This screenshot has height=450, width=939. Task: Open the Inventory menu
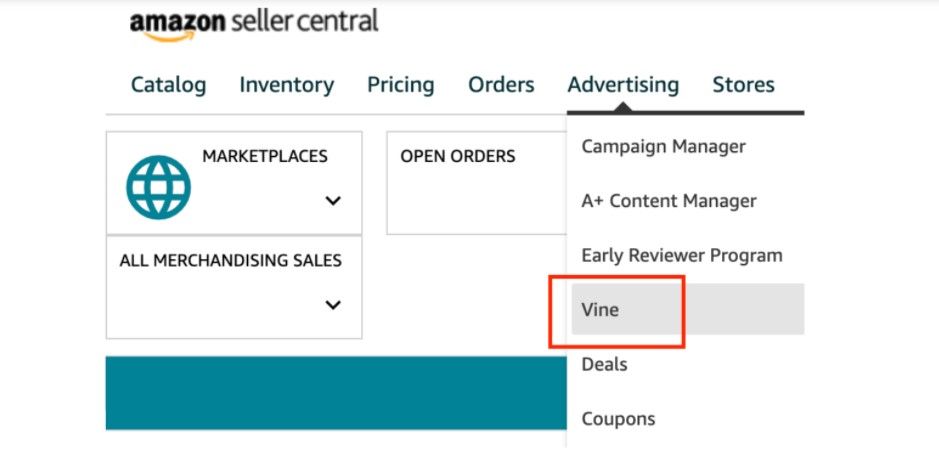[x=287, y=85]
